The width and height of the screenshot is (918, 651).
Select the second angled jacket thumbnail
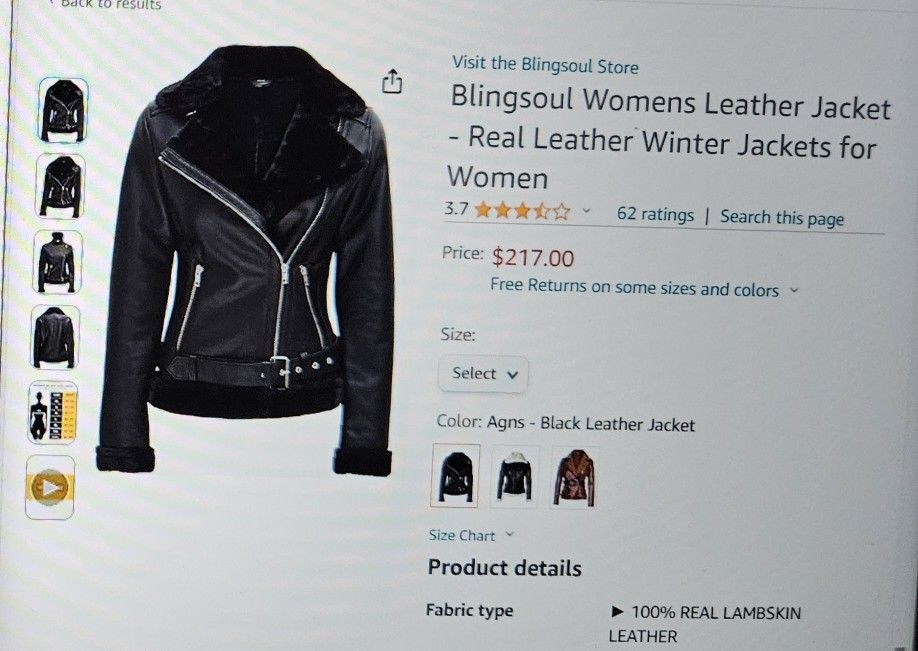point(60,186)
